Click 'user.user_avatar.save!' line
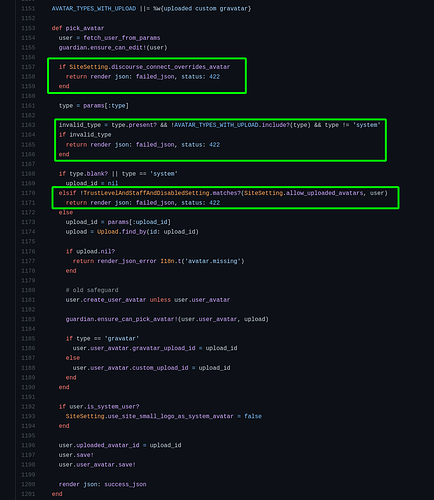 (97, 465)
